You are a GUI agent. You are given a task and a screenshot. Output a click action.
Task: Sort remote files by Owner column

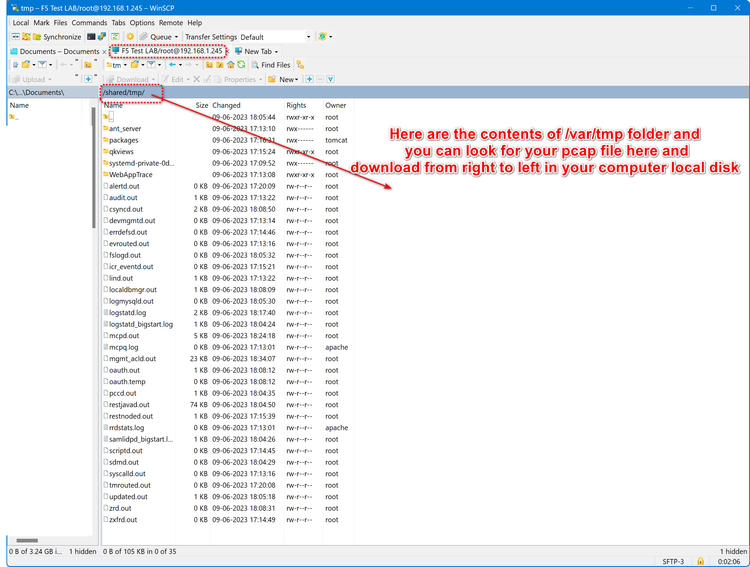click(x=335, y=105)
